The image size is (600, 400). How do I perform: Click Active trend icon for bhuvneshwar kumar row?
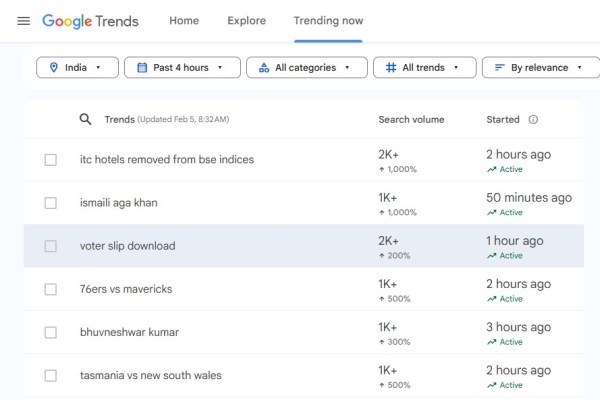tap(491, 342)
